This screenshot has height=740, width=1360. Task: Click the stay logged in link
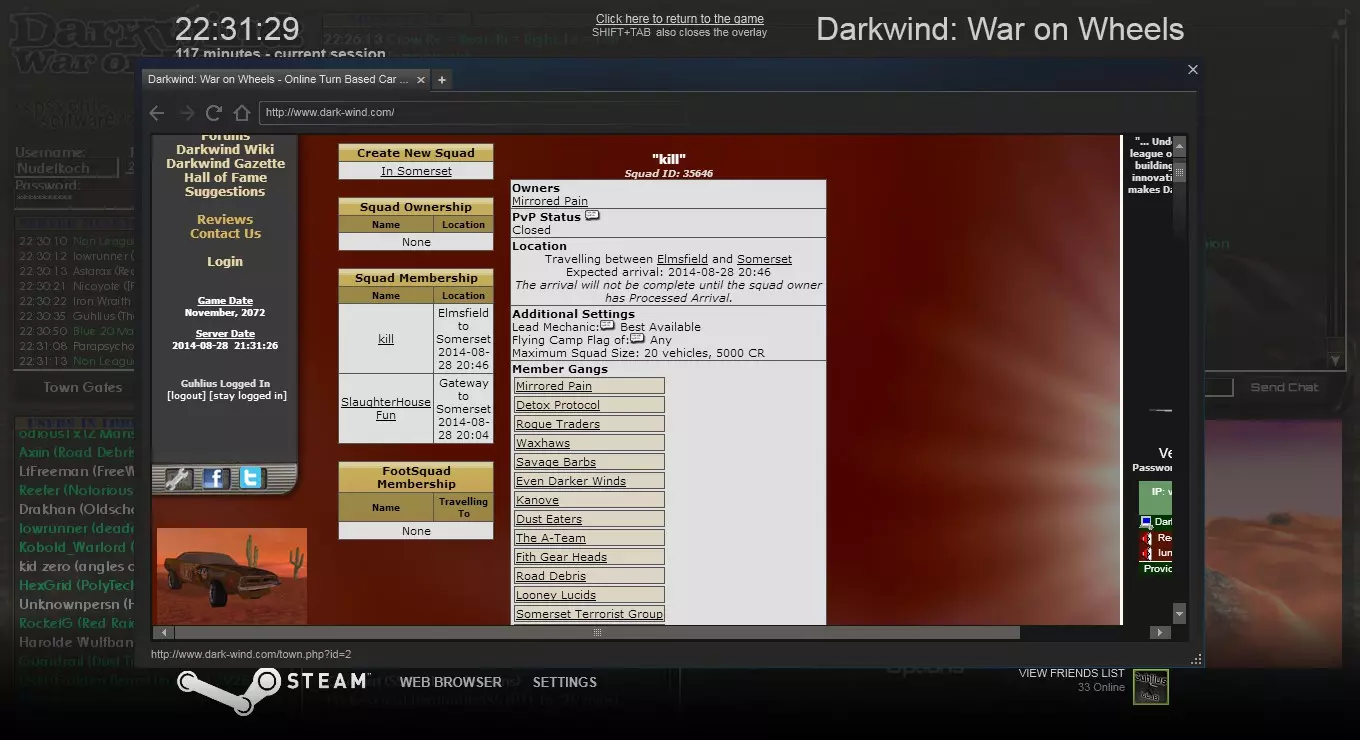tap(250, 396)
